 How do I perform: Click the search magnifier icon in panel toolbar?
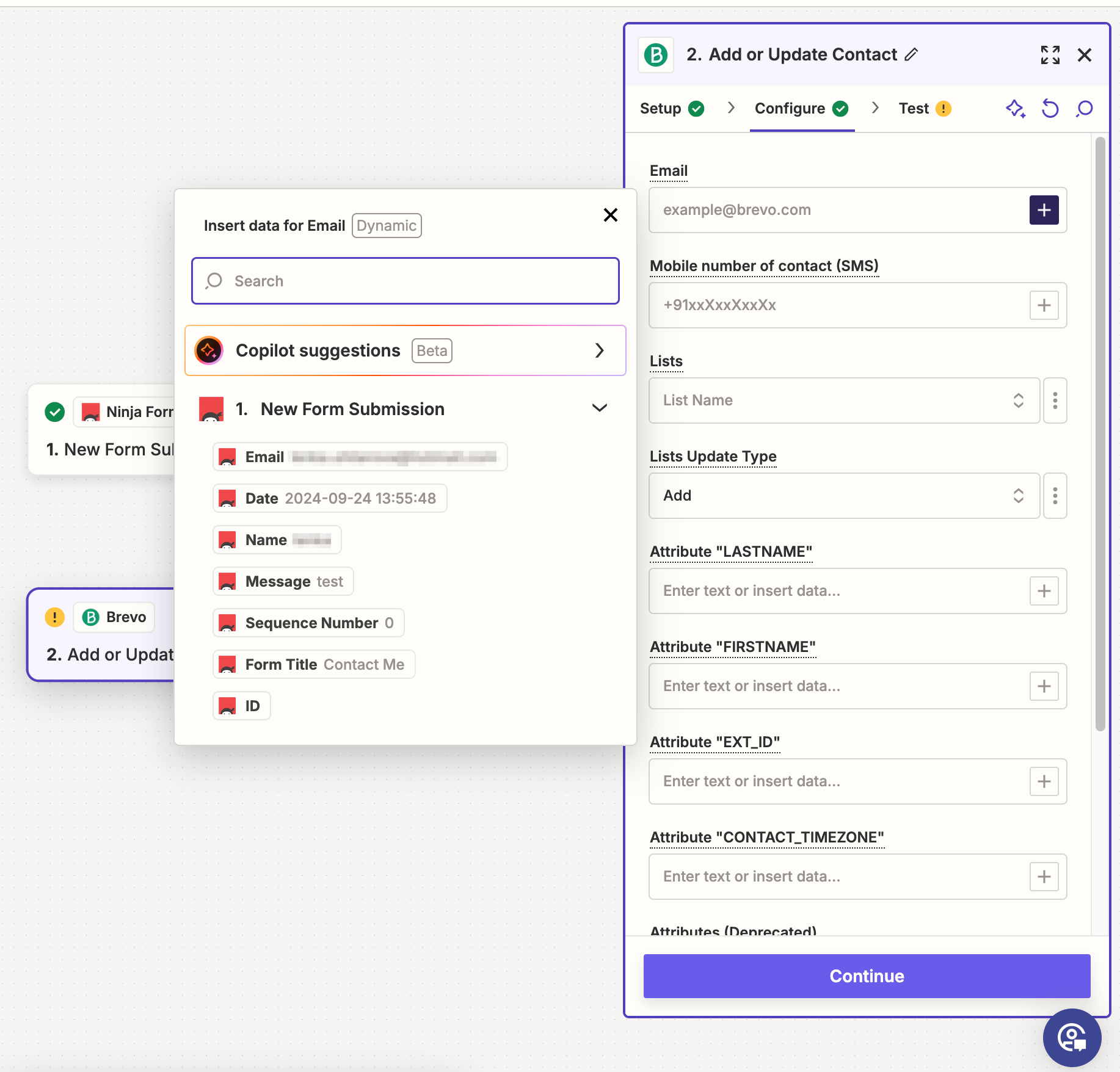point(1085,109)
